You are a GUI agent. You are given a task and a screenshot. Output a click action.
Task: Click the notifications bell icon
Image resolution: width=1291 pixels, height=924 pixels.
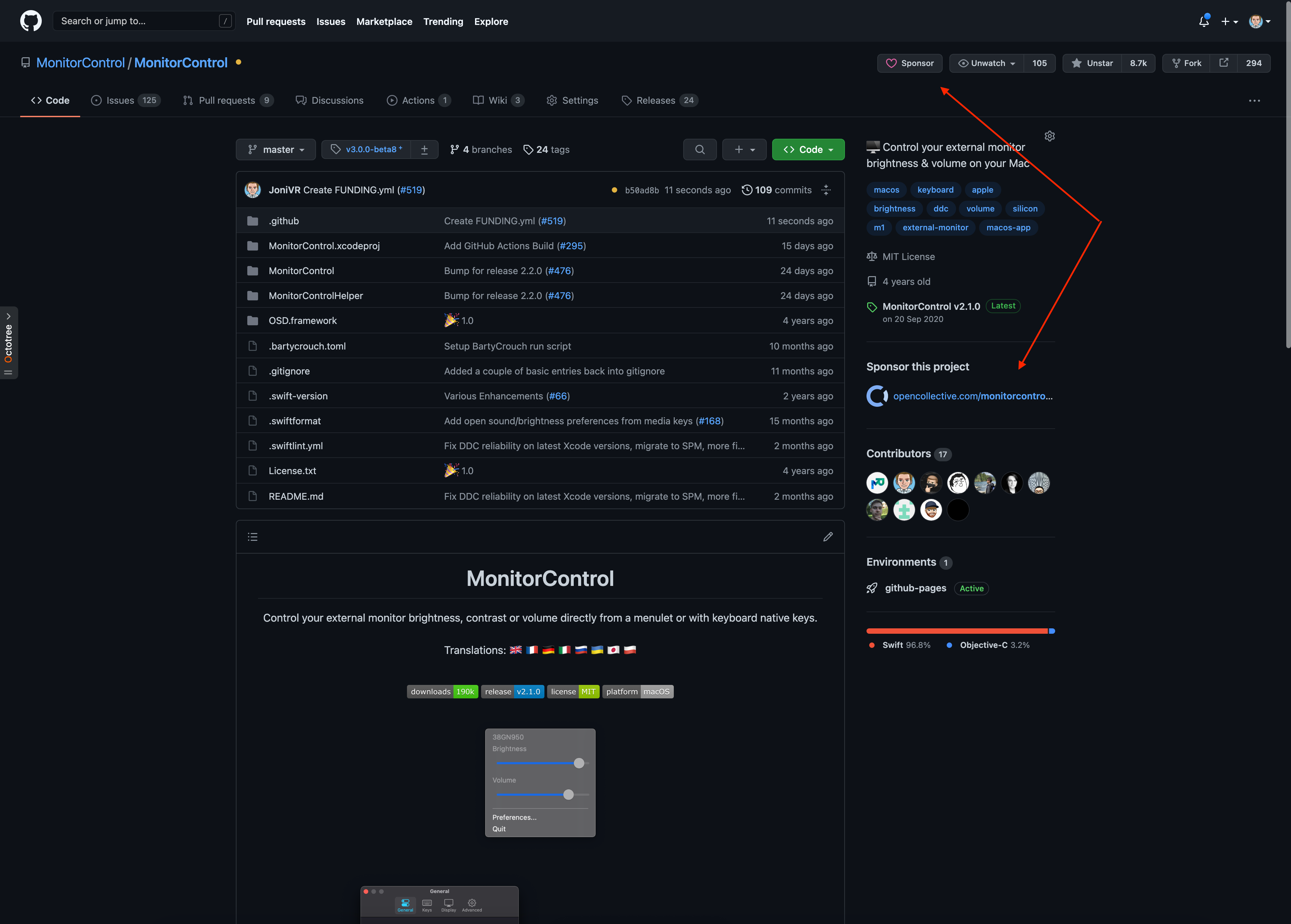tap(1204, 21)
